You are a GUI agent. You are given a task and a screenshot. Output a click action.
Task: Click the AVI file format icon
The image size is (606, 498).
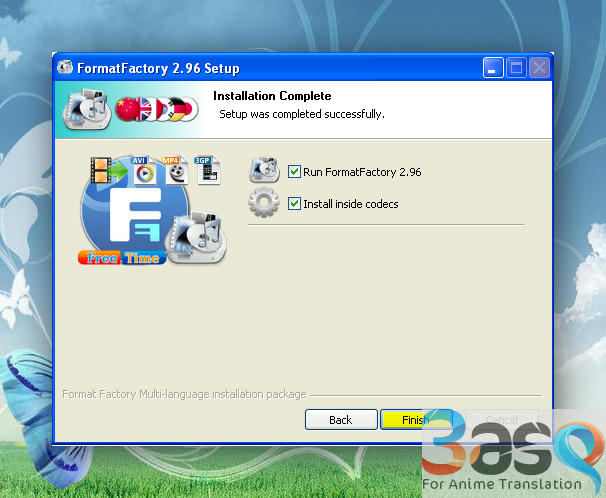[x=144, y=170]
